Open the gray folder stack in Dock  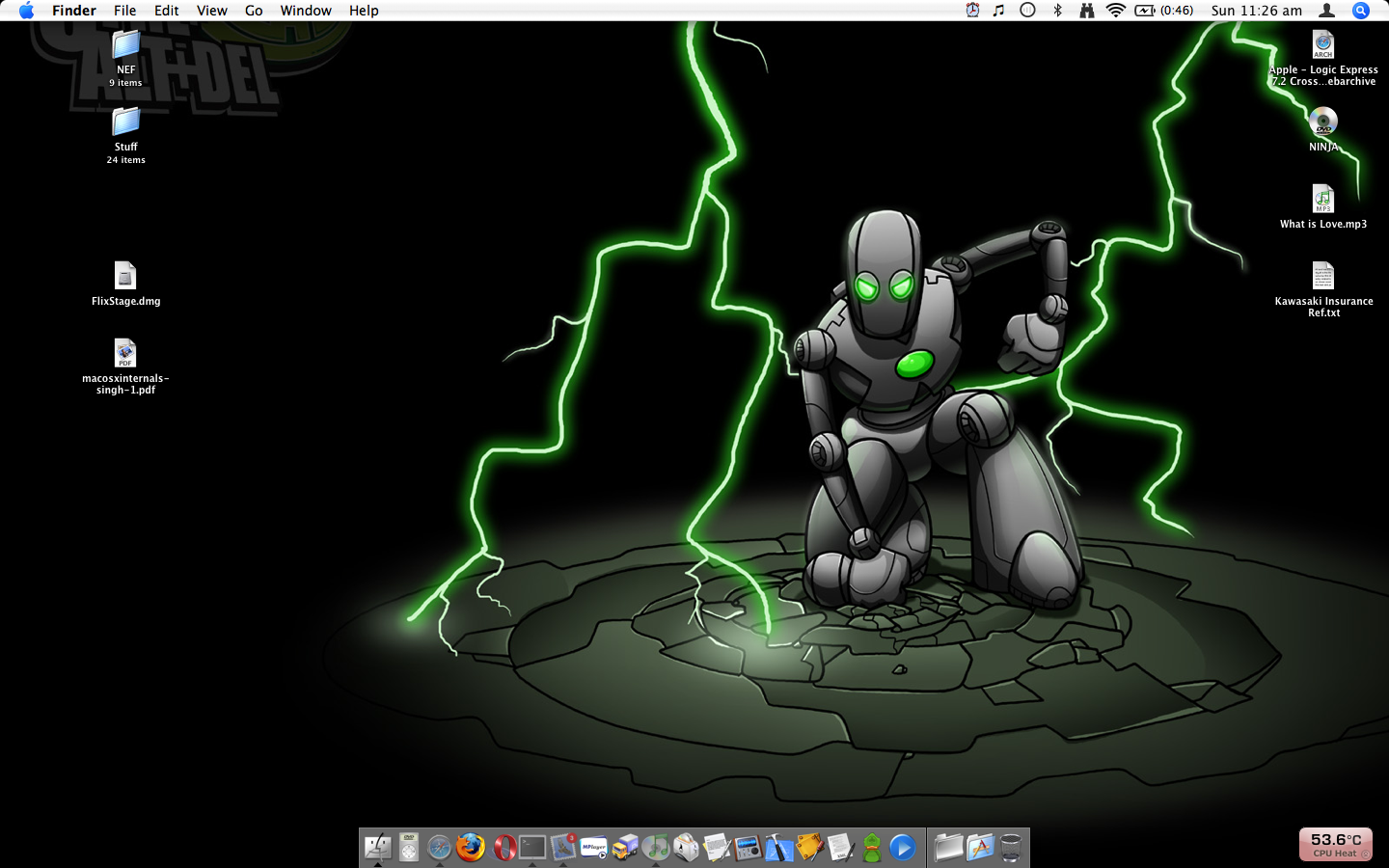[949, 848]
